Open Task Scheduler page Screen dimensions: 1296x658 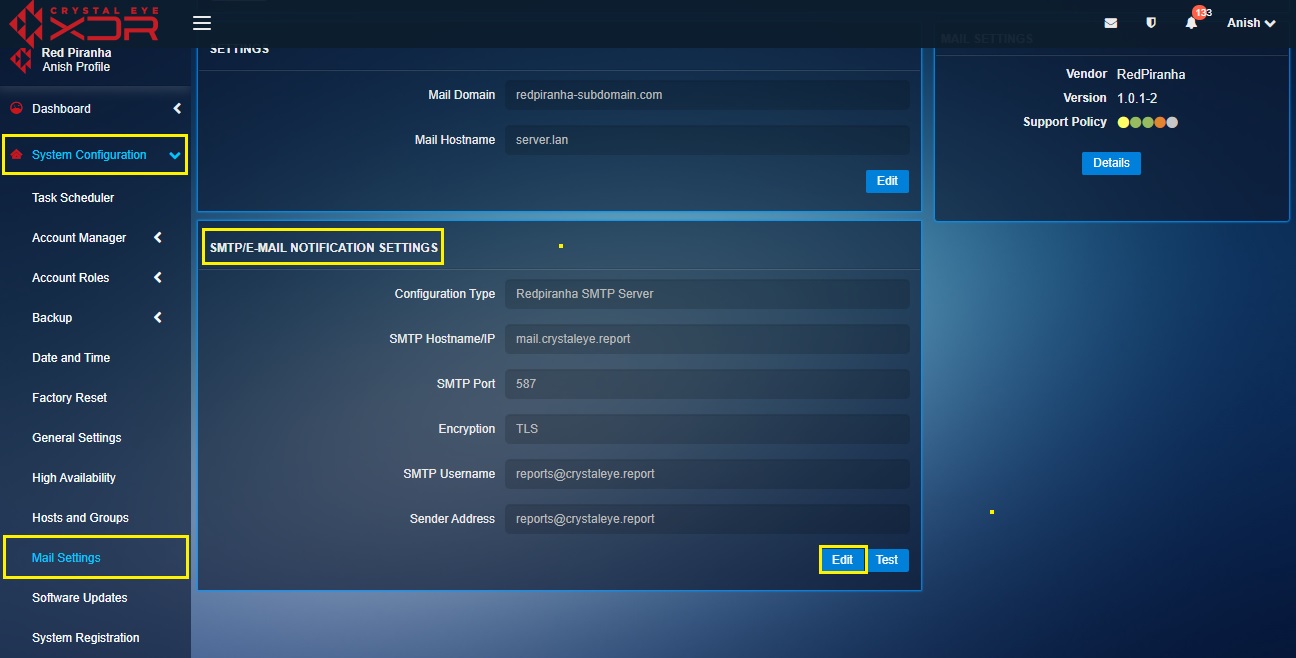pos(73,198)
